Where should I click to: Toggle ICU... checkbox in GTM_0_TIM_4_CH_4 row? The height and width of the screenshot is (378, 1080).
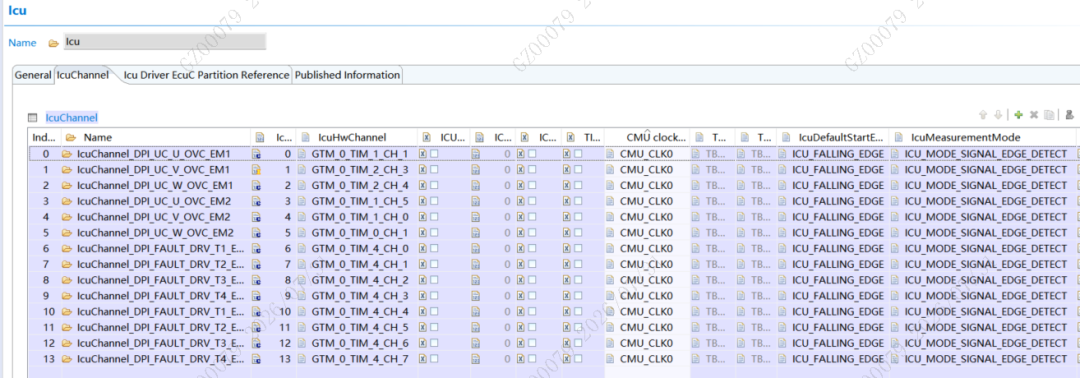434,311
